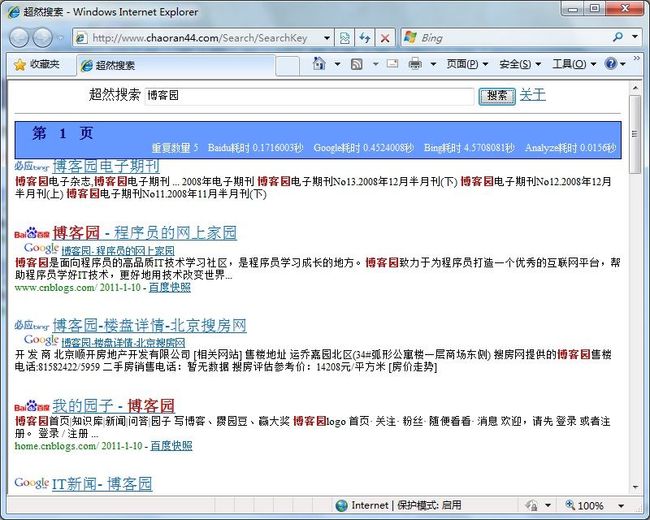Expand the feeds dropdown arrow
Screen dimensions: 650x520
(x=376, y=64)
